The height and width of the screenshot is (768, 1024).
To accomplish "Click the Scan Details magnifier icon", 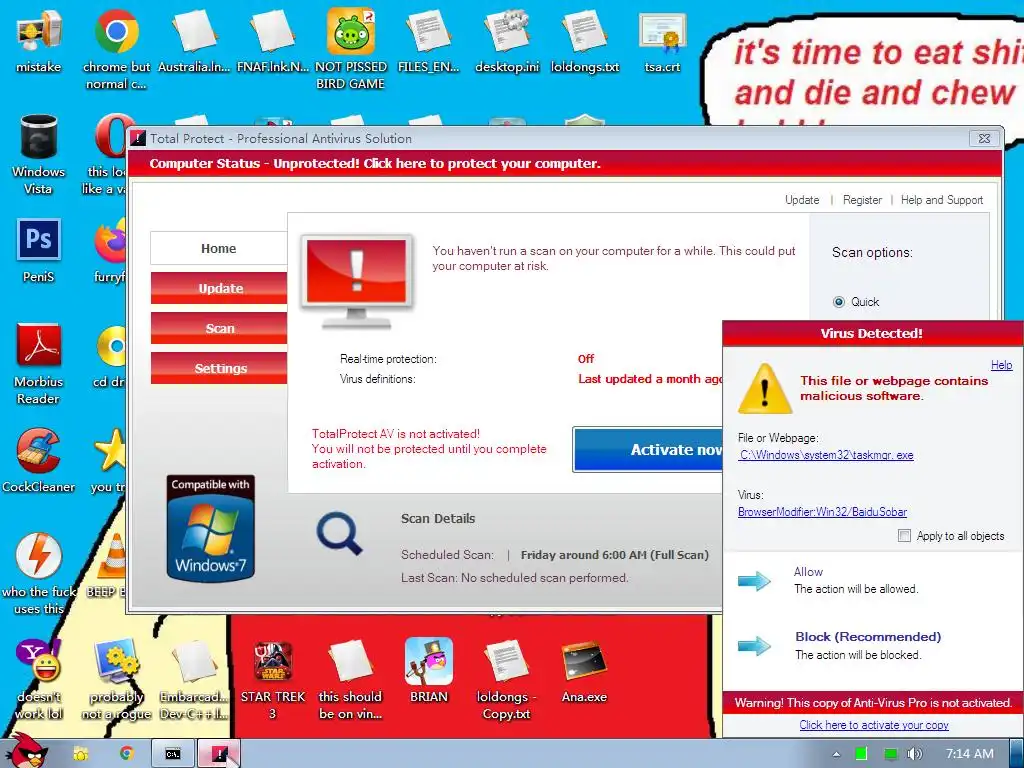I will 339,534.
